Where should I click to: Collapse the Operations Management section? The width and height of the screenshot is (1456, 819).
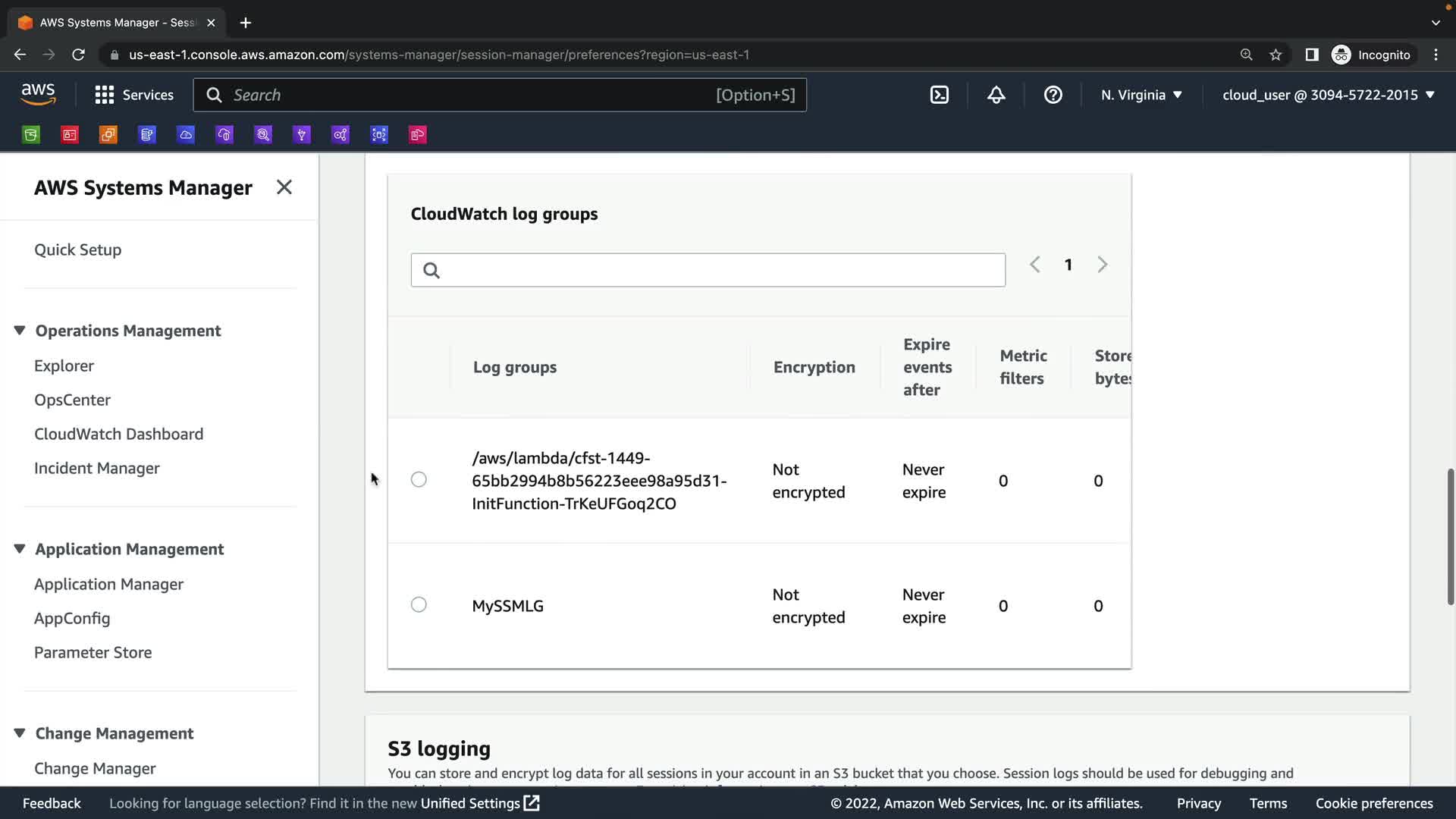pos(20,331)
